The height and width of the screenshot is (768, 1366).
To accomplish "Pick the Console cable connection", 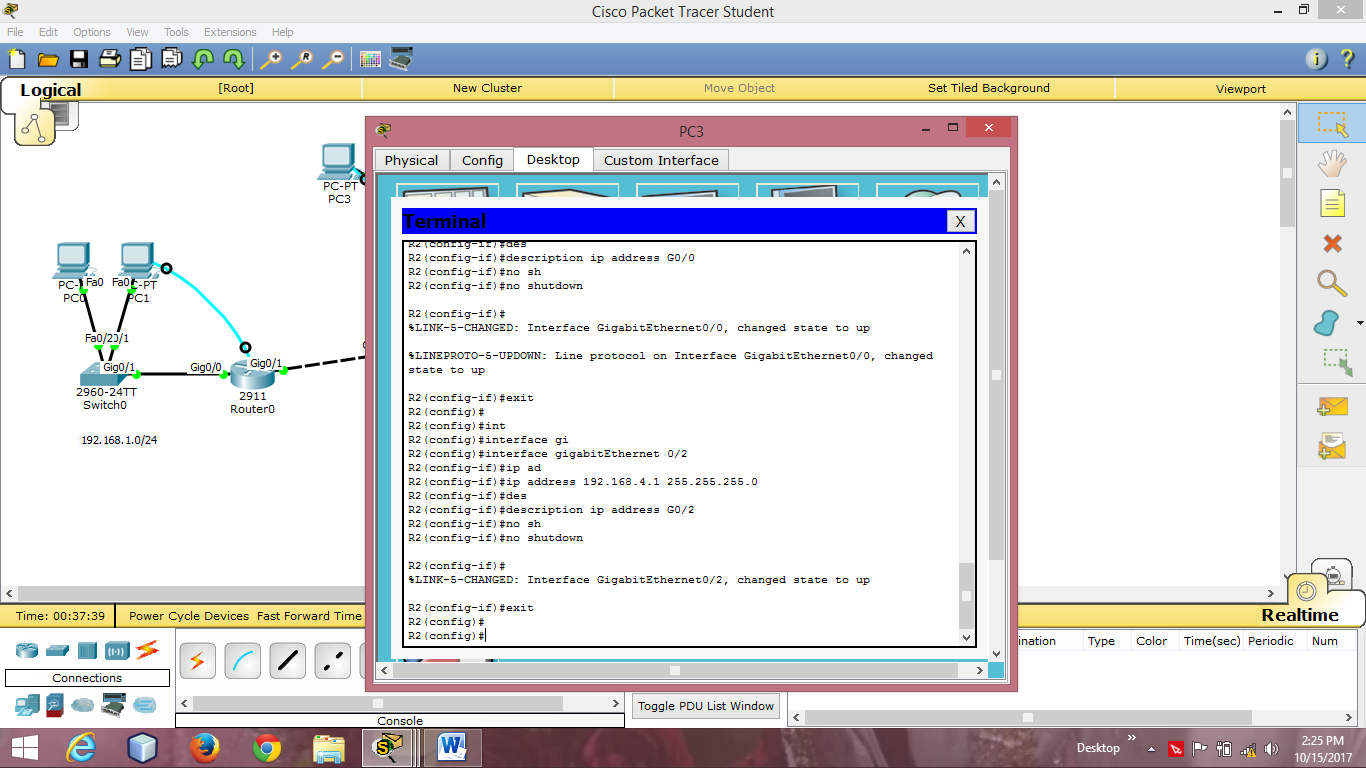I will click(242, 660).
